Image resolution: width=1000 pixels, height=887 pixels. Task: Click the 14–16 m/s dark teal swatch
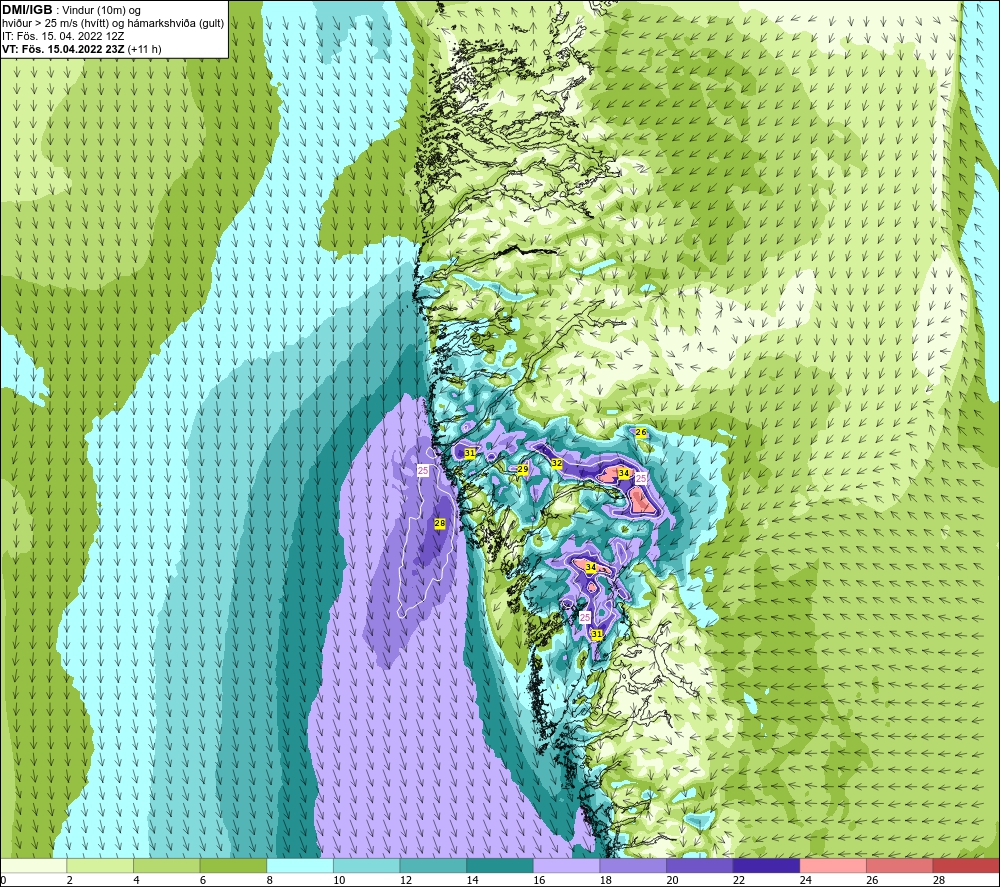500,866
